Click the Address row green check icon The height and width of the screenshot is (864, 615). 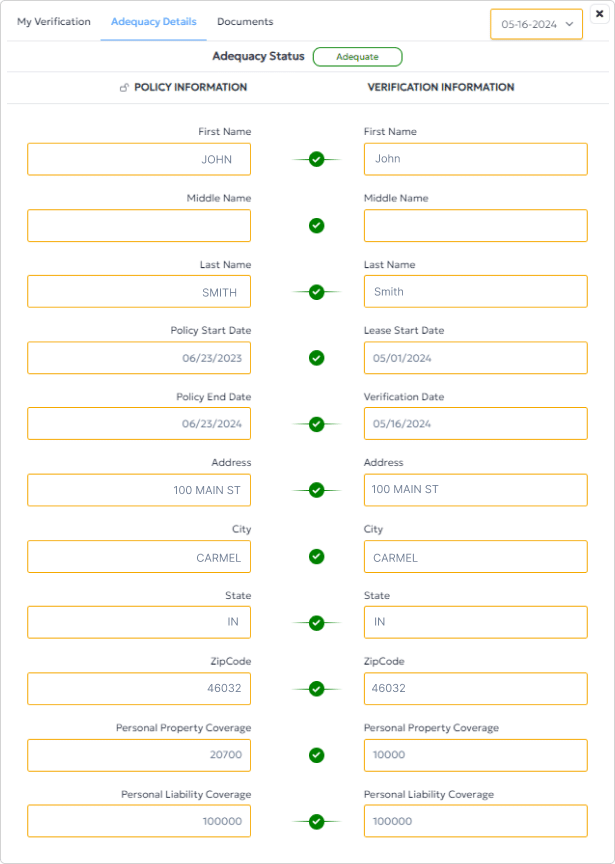pos(316,490)
